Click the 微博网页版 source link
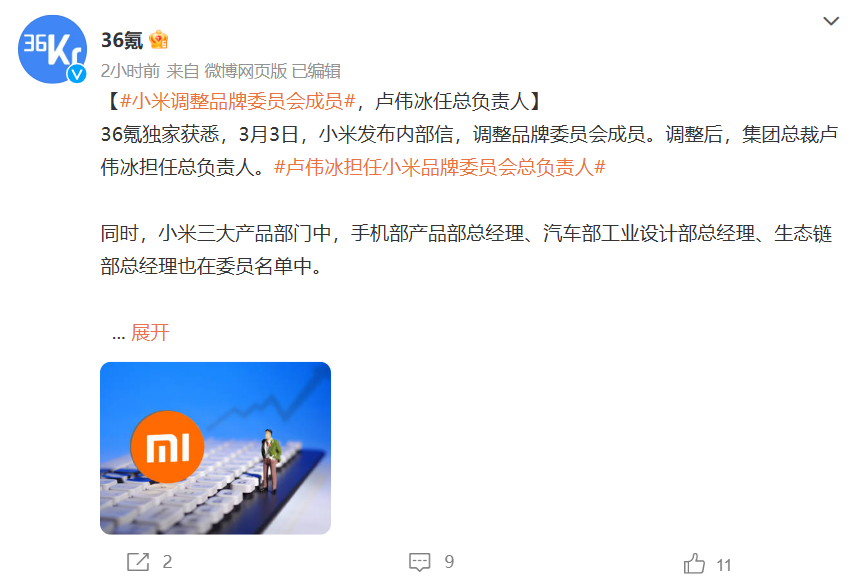The image size is (856, 586). (x=245, y=71)
